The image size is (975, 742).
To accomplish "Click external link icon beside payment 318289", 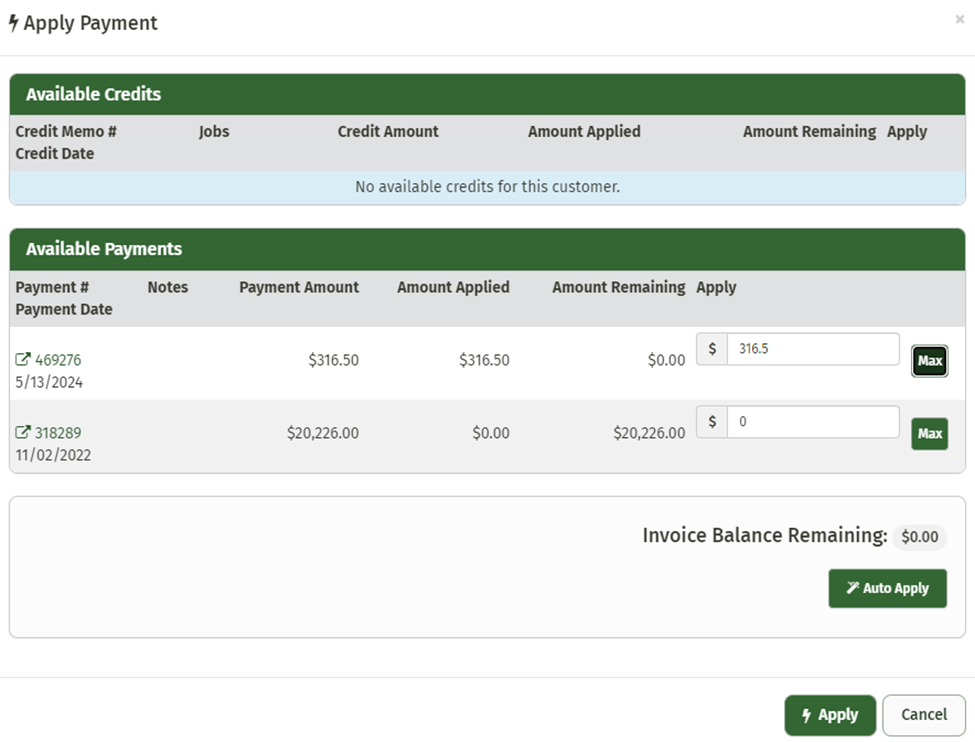I will point(23,433).
